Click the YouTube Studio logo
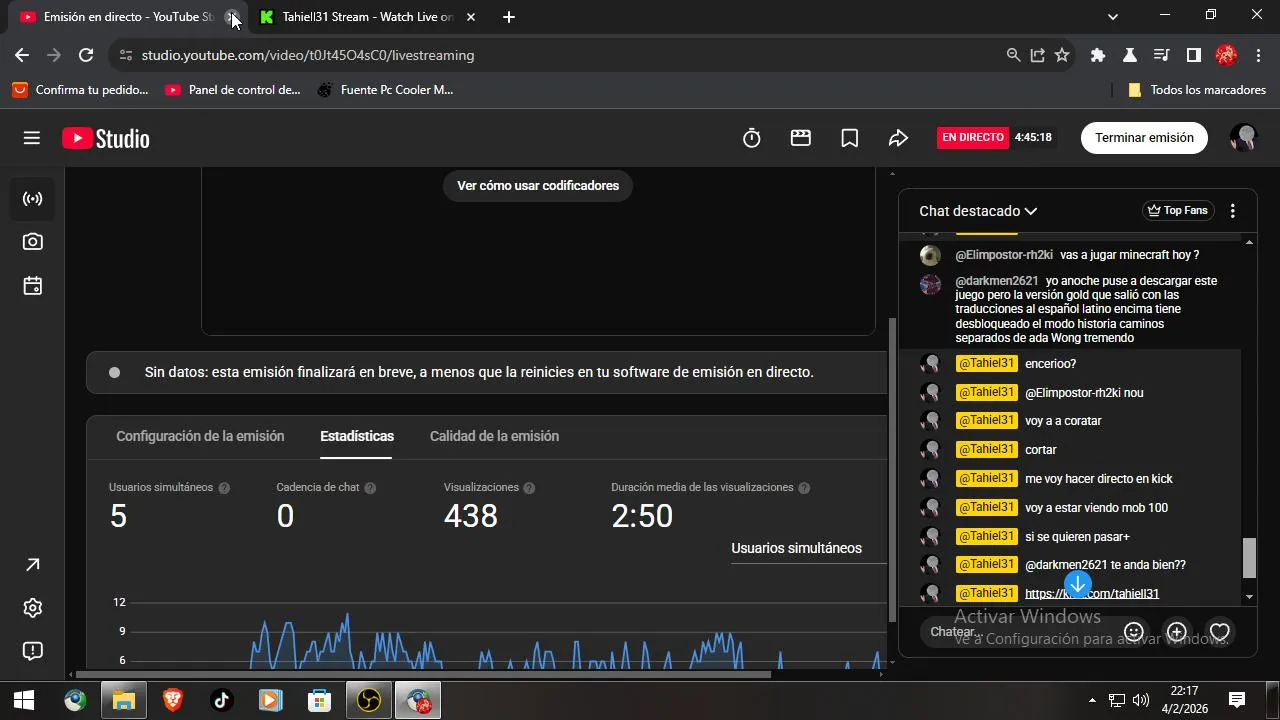This screenshot has width=1280, height=720. (x=106, y=138)
